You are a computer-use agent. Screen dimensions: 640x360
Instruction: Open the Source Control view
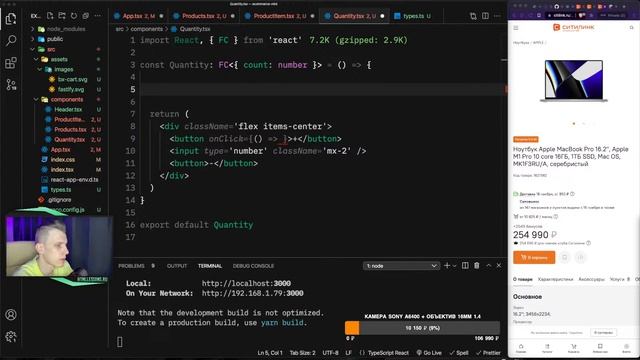tap(11, 84)
